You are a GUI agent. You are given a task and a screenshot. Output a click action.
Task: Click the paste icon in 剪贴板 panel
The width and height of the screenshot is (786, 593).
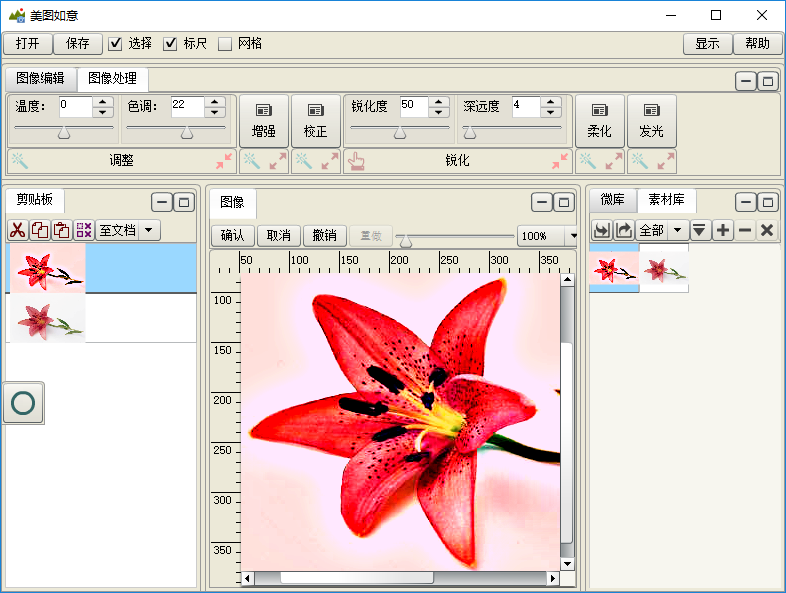tap(61, 231)
